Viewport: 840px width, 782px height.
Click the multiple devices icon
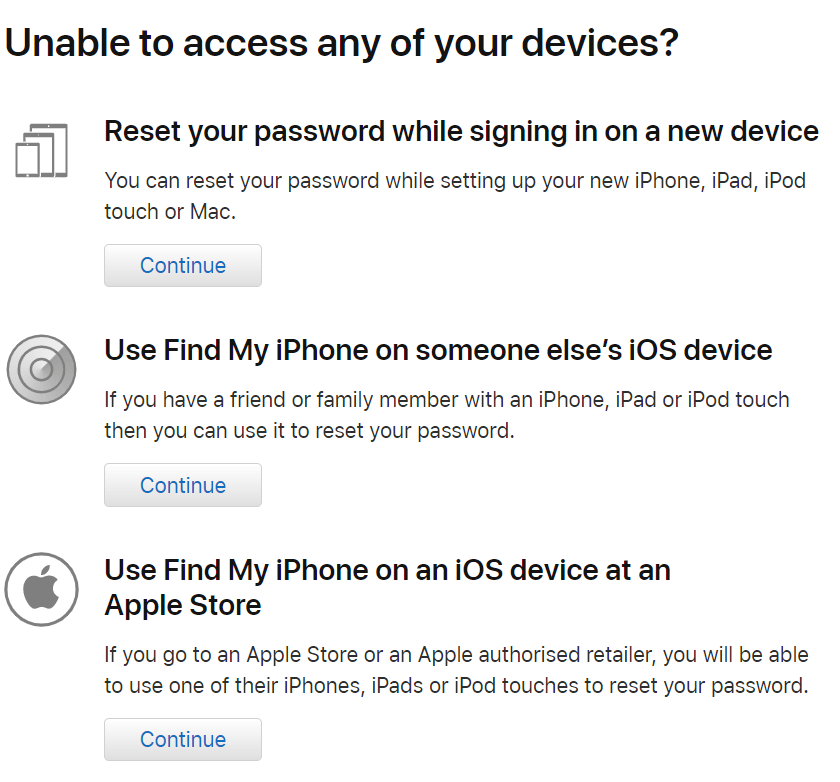click(41, 151)
